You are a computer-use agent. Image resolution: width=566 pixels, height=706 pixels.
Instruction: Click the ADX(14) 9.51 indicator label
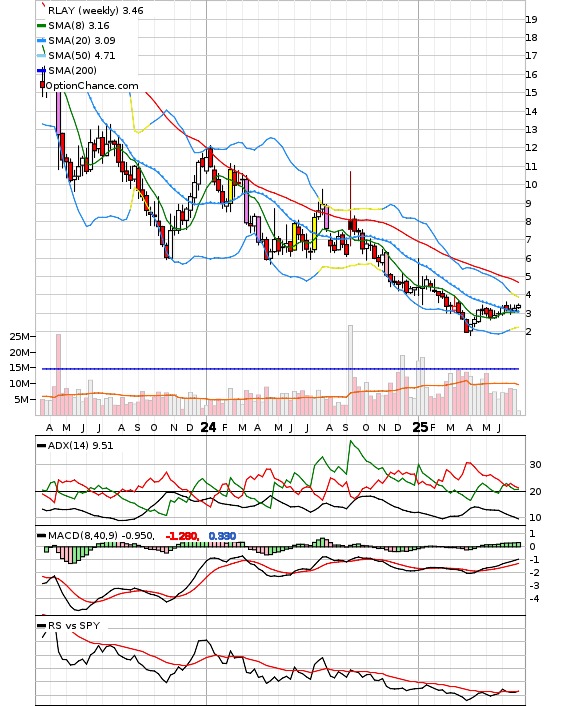coord(81,446)
